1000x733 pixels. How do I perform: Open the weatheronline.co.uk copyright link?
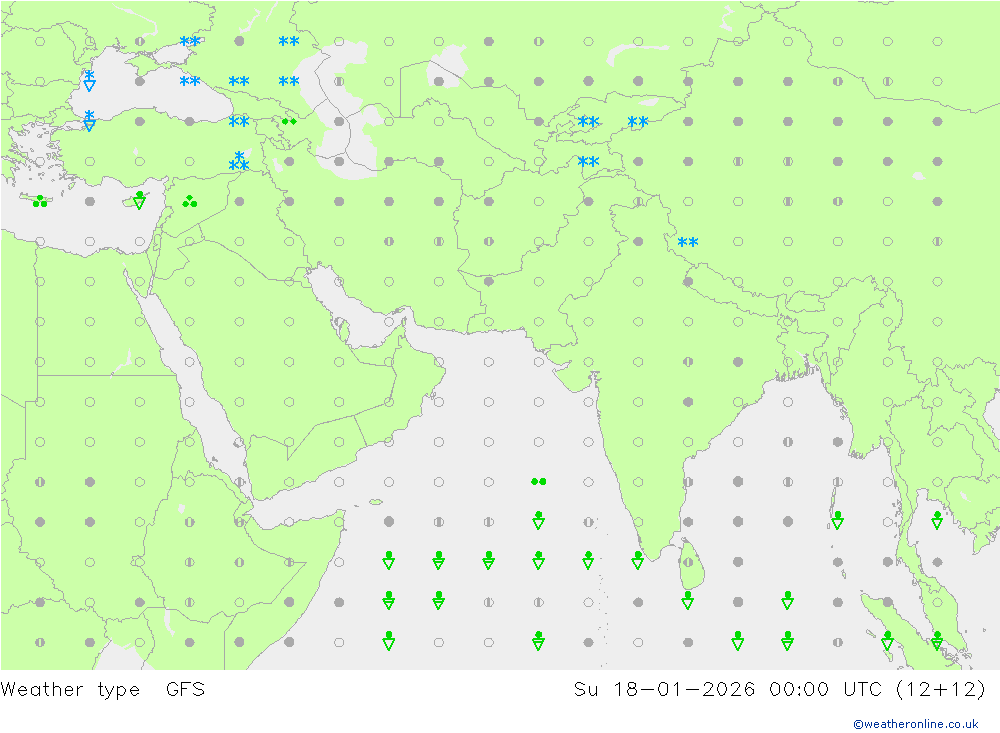(915, 723)
